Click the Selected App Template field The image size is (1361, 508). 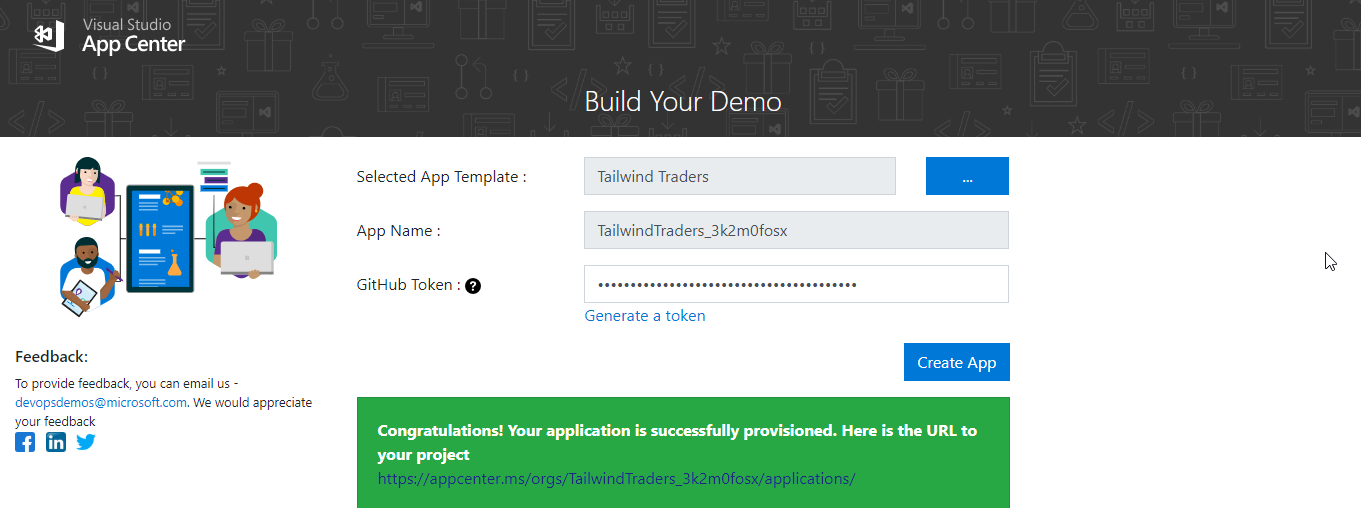[740, 176]
